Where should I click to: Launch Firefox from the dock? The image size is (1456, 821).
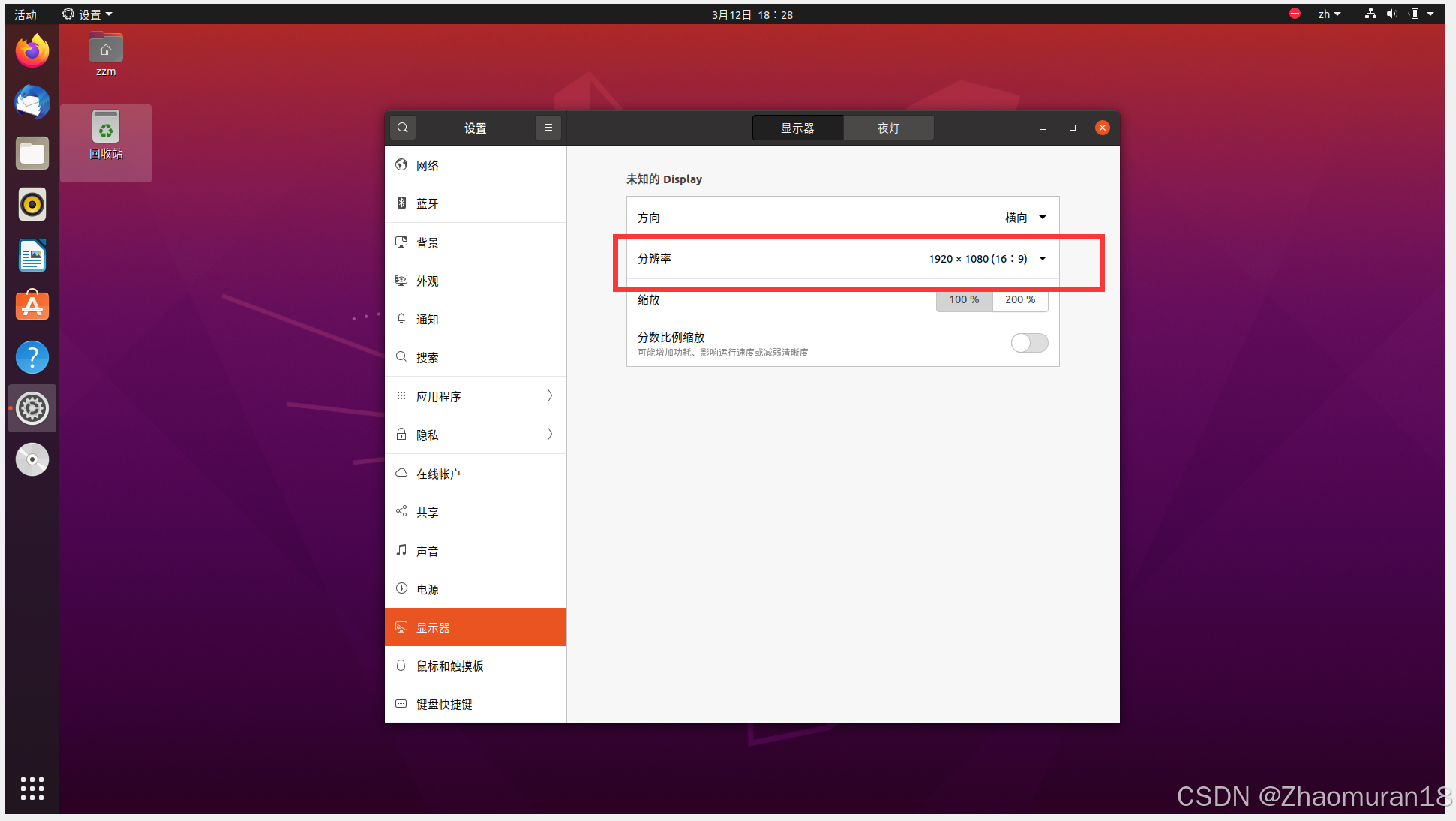pos(32,51)
